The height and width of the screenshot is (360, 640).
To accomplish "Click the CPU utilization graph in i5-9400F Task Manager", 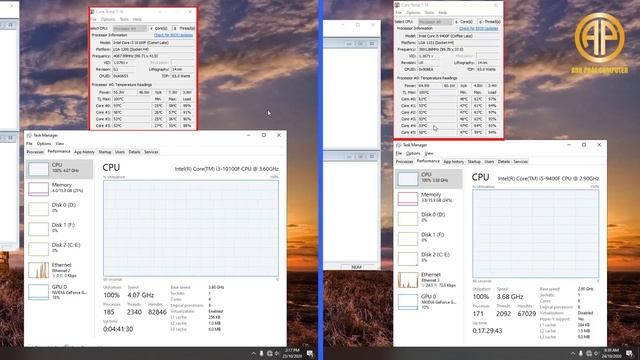I will point(536,234).
